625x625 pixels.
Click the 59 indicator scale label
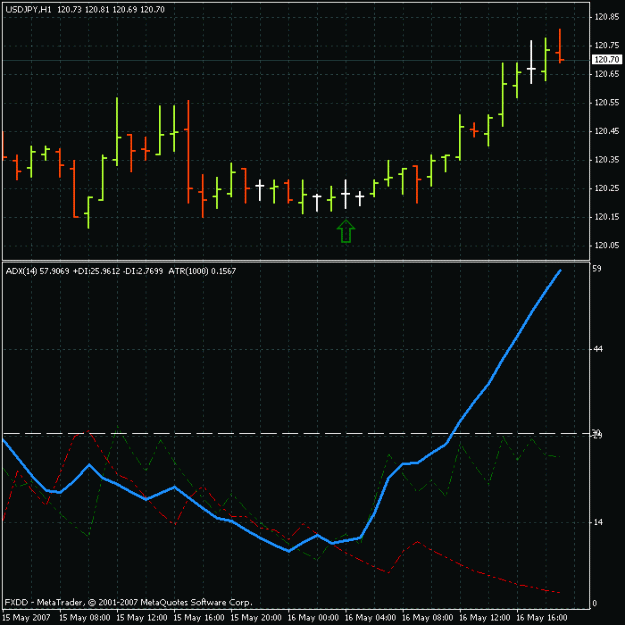coord(597,269)
